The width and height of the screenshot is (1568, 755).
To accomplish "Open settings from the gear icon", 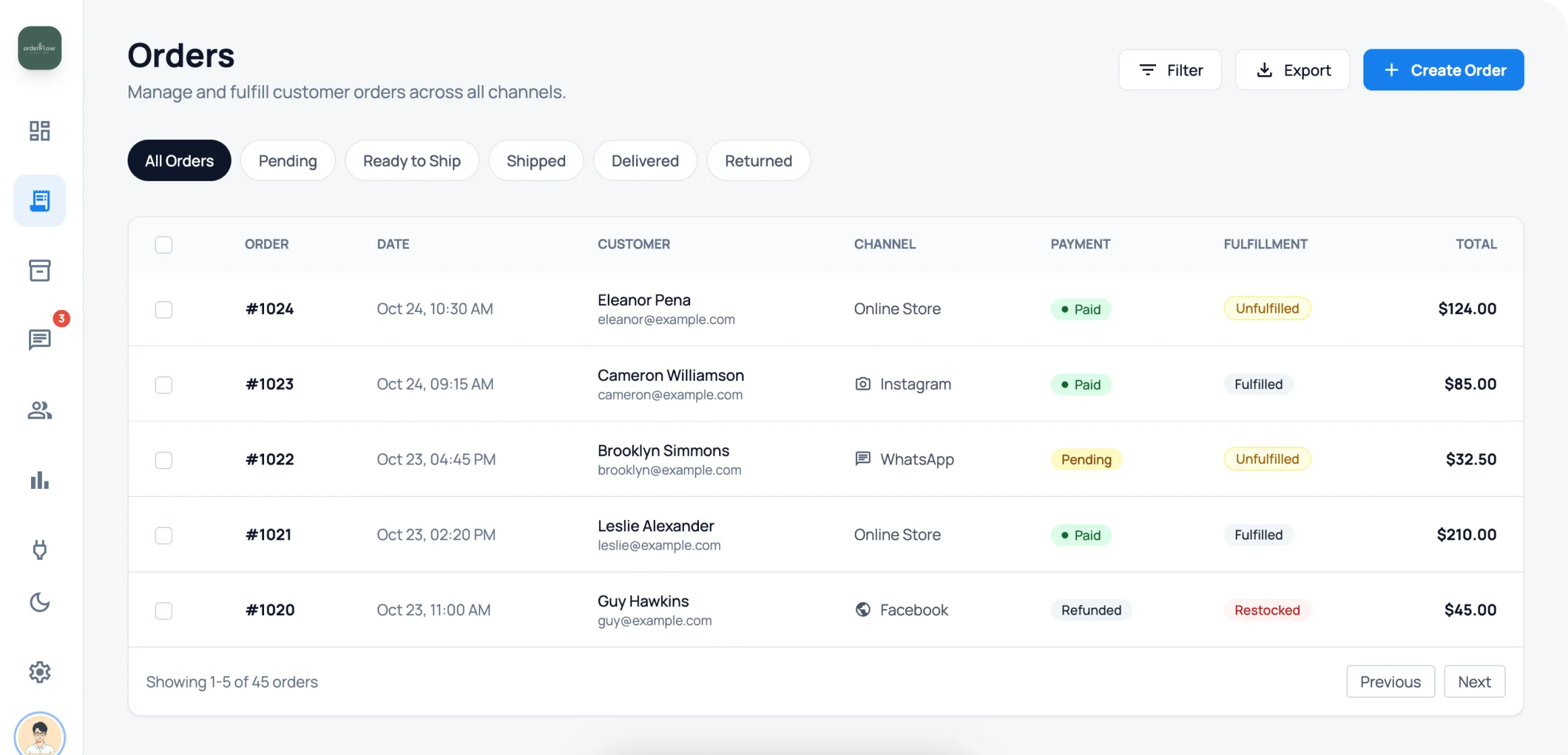I will pyautogui.click(x=40, y=672).
